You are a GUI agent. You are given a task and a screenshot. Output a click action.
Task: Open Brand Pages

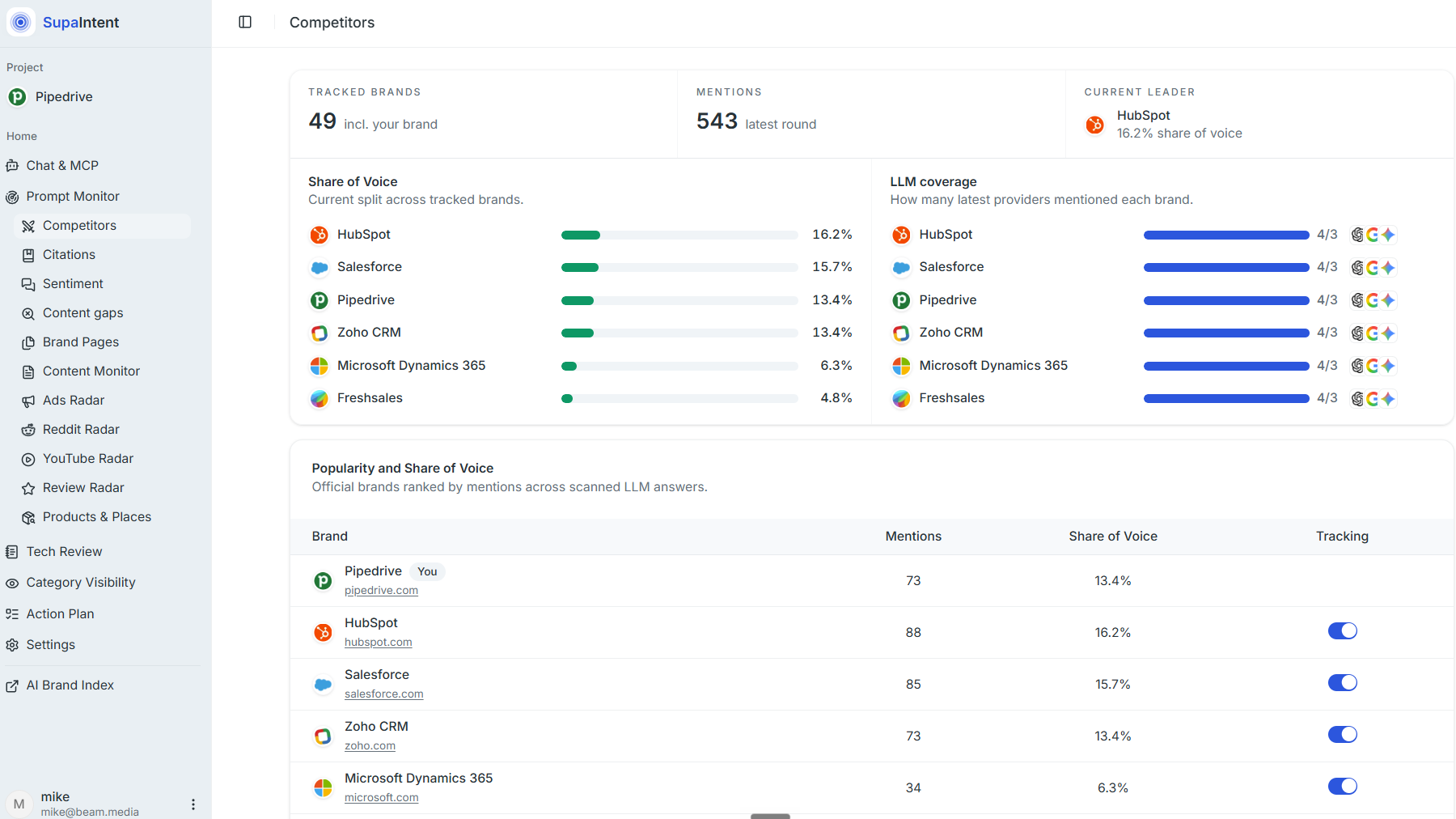(81, 342)
